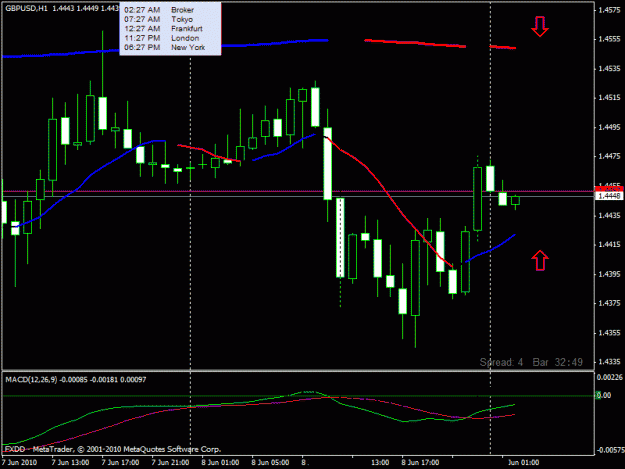Click the 8 Jun 17:00 time axis label
This screenshot has height=469, width=625.
coord(420,463)
